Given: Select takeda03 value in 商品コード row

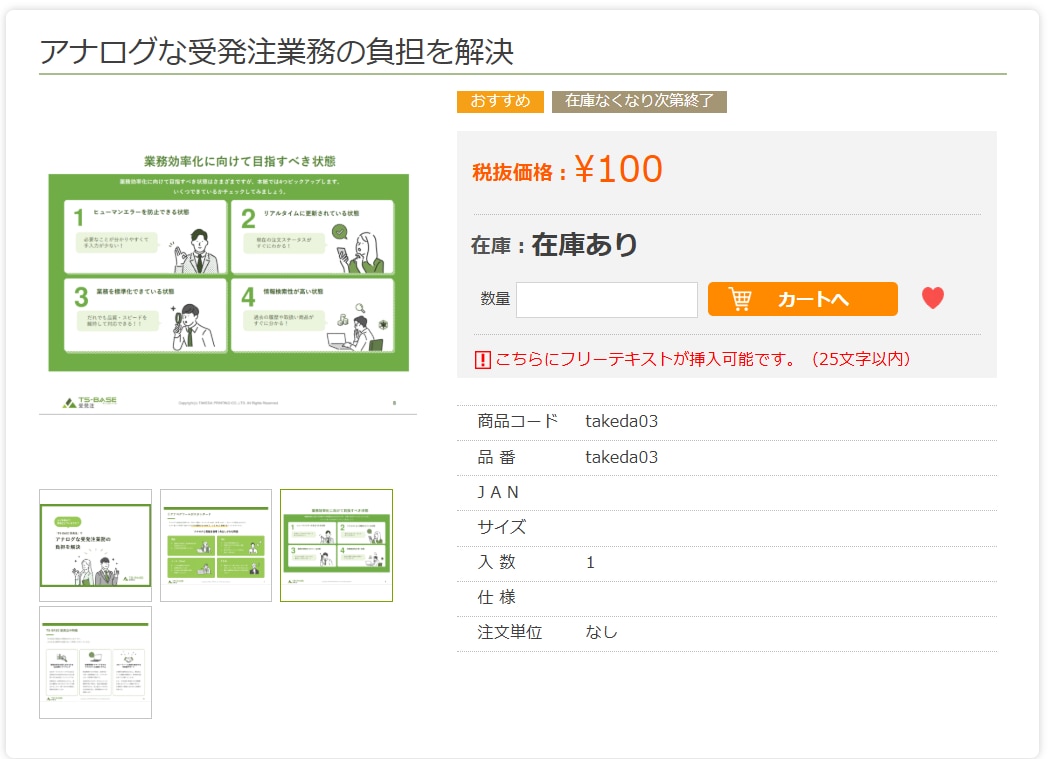Looking at the screenshot, I should (621, 422).
